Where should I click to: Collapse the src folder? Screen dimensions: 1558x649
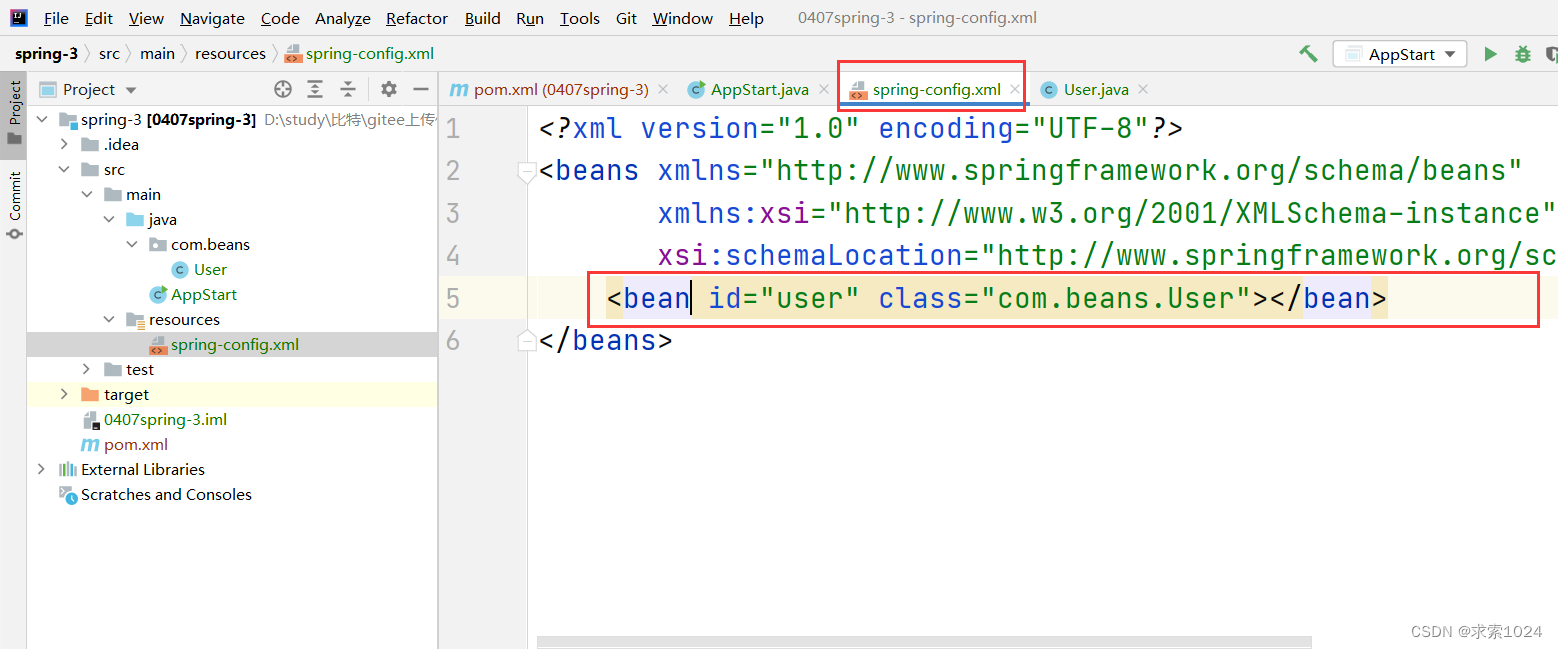tap(64, 169)
